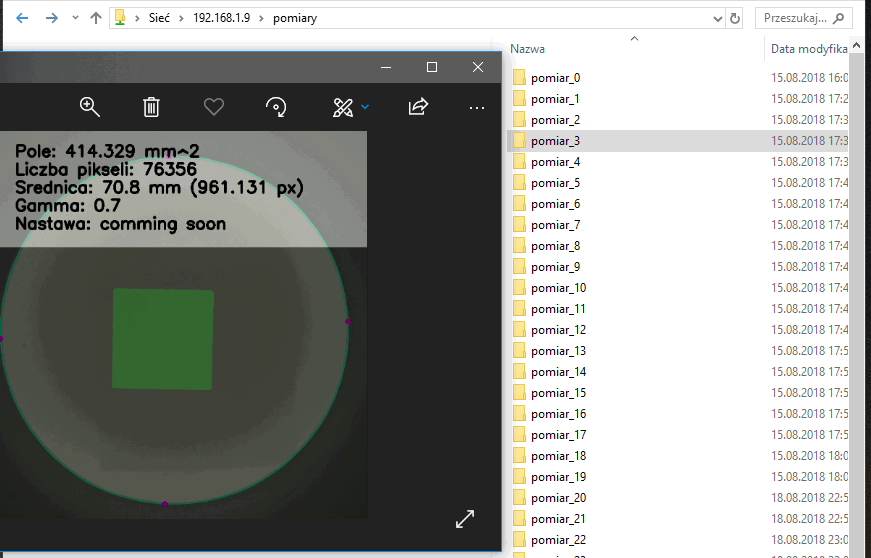871x558 pixels.
Task: Select folder pomiar_15
Action: pos(558,393)
